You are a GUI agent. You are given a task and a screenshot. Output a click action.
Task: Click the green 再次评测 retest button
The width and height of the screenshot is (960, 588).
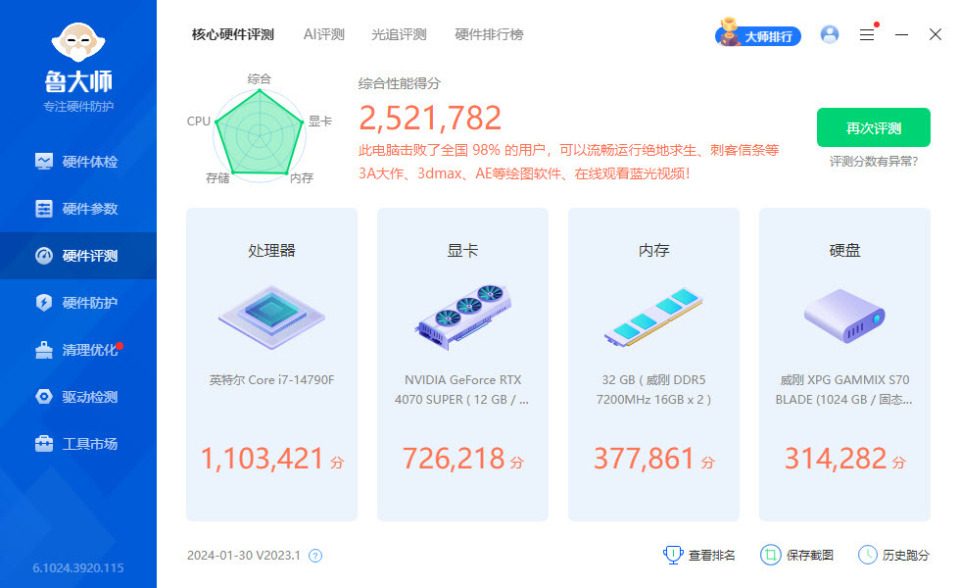[874, 127]
